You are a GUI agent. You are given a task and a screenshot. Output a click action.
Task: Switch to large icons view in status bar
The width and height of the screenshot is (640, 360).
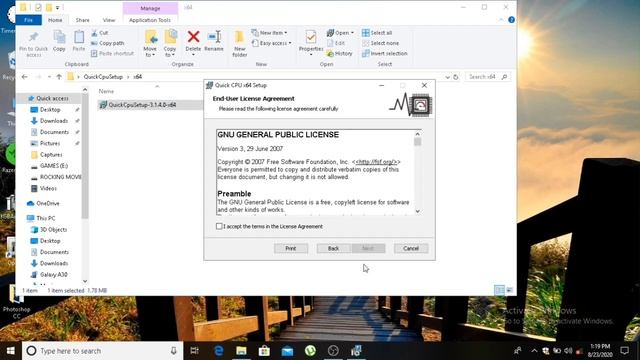510,290
